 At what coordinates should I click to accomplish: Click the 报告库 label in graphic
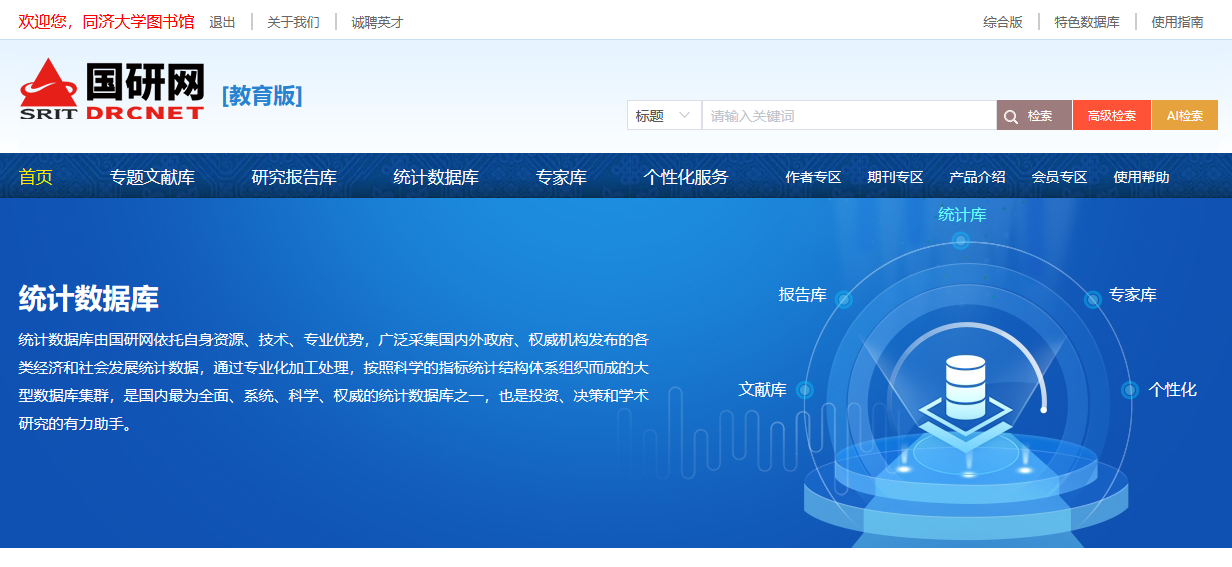click(803, 295)
